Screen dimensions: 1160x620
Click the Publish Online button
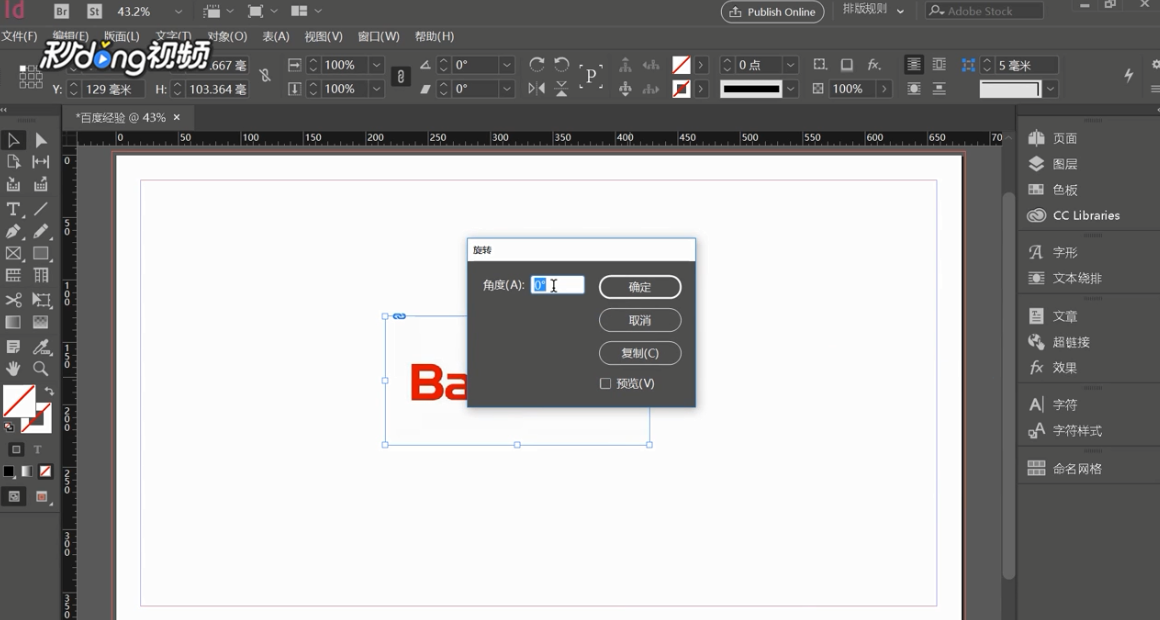[x=772, y=12]
